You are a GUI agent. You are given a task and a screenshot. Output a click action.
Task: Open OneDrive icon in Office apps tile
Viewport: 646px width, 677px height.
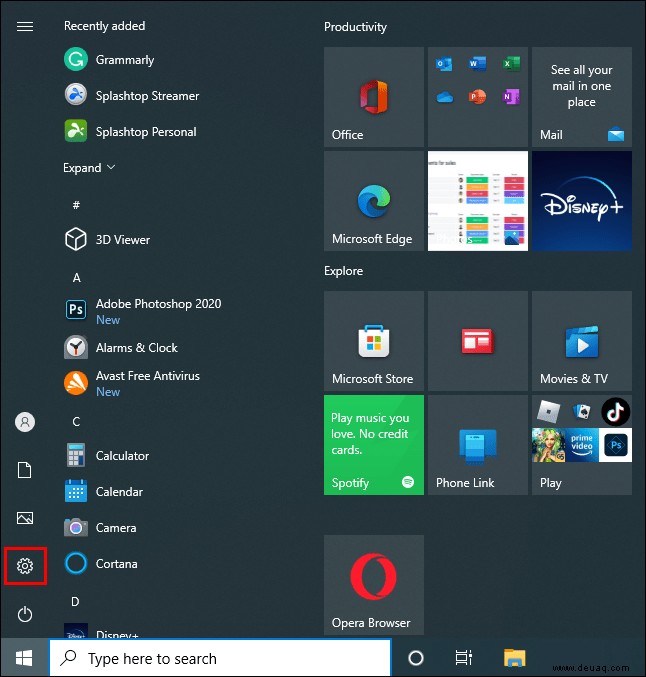pyautogui.click(x=444, y=97)
